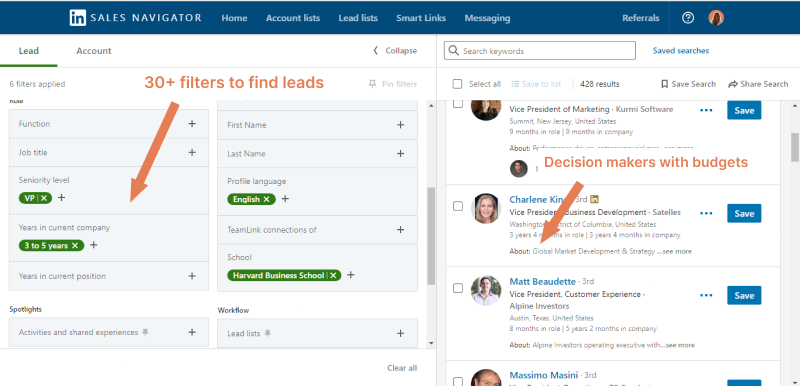Expand the TeamLink connections of row
Screen dimensions: 800x386
(x=317, y=230)
